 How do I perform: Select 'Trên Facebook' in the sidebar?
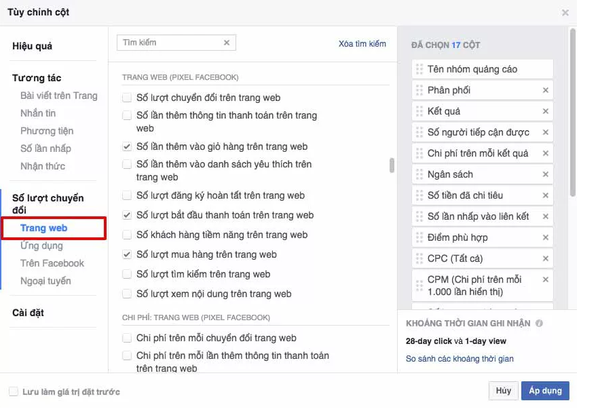52,263
